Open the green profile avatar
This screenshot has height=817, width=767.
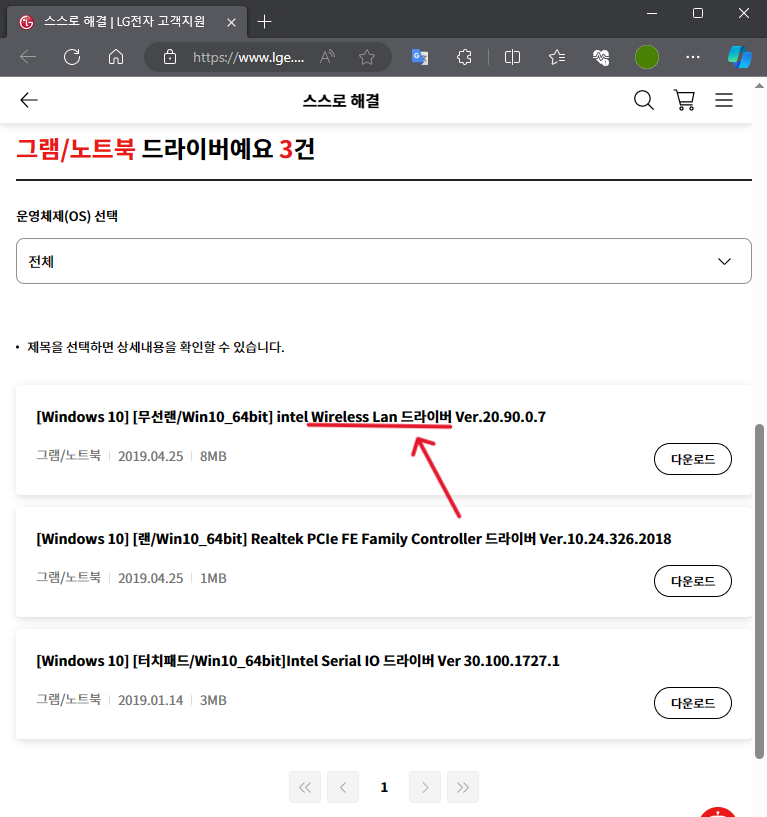coord(647,57)
